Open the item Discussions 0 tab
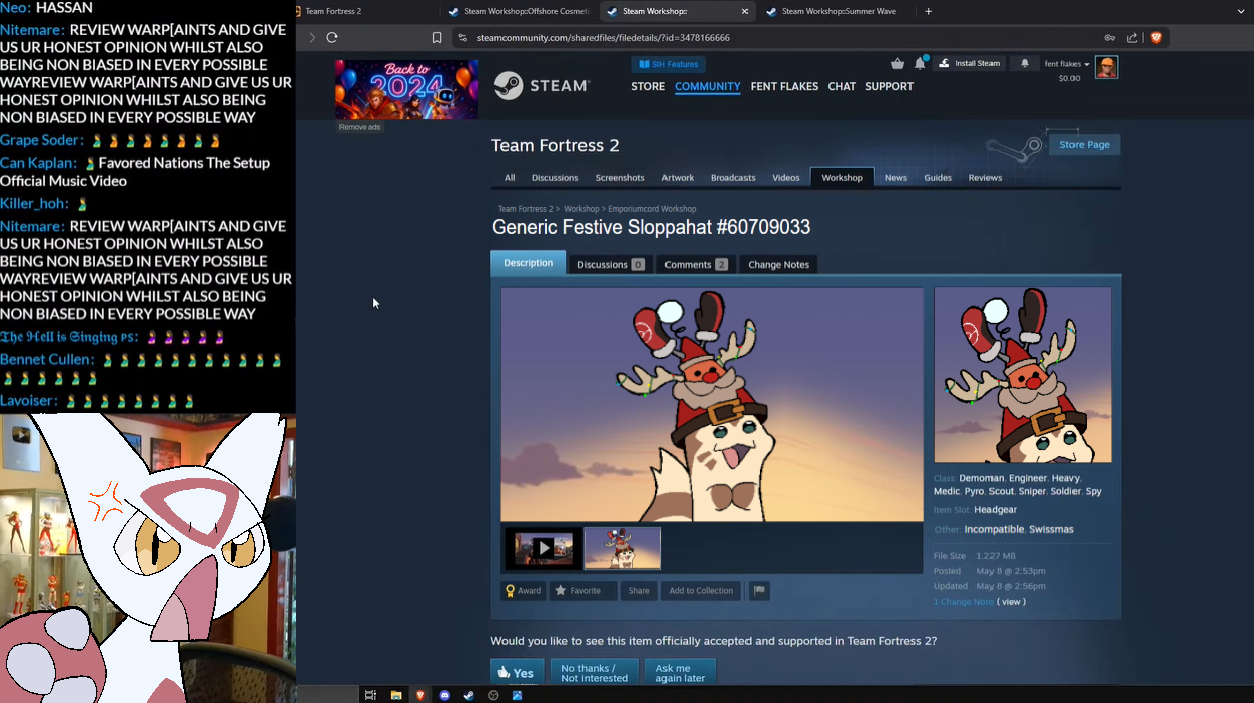 [x=610, y=264]
